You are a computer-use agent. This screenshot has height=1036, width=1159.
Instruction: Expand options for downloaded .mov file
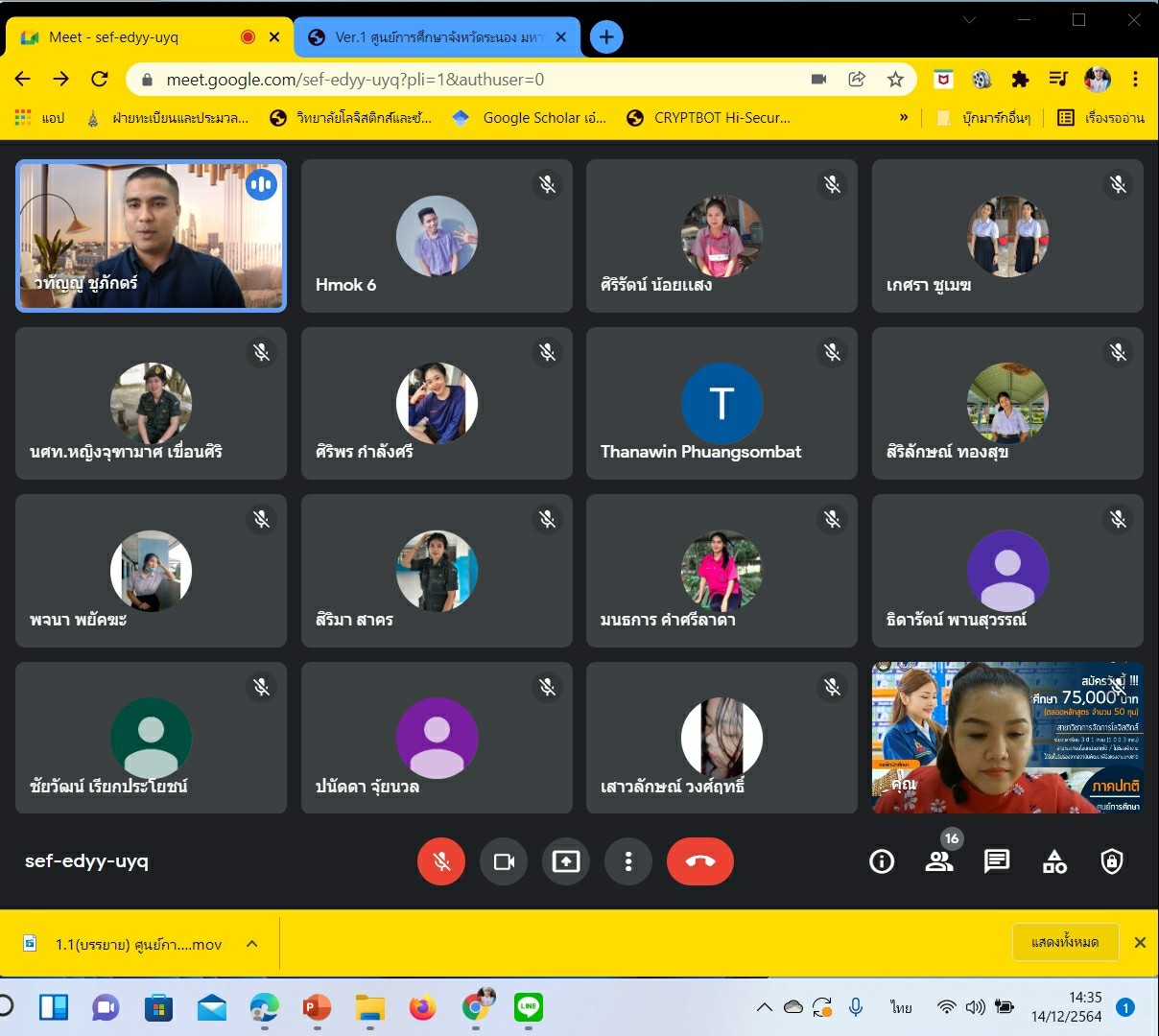click(x=251, y=944)
